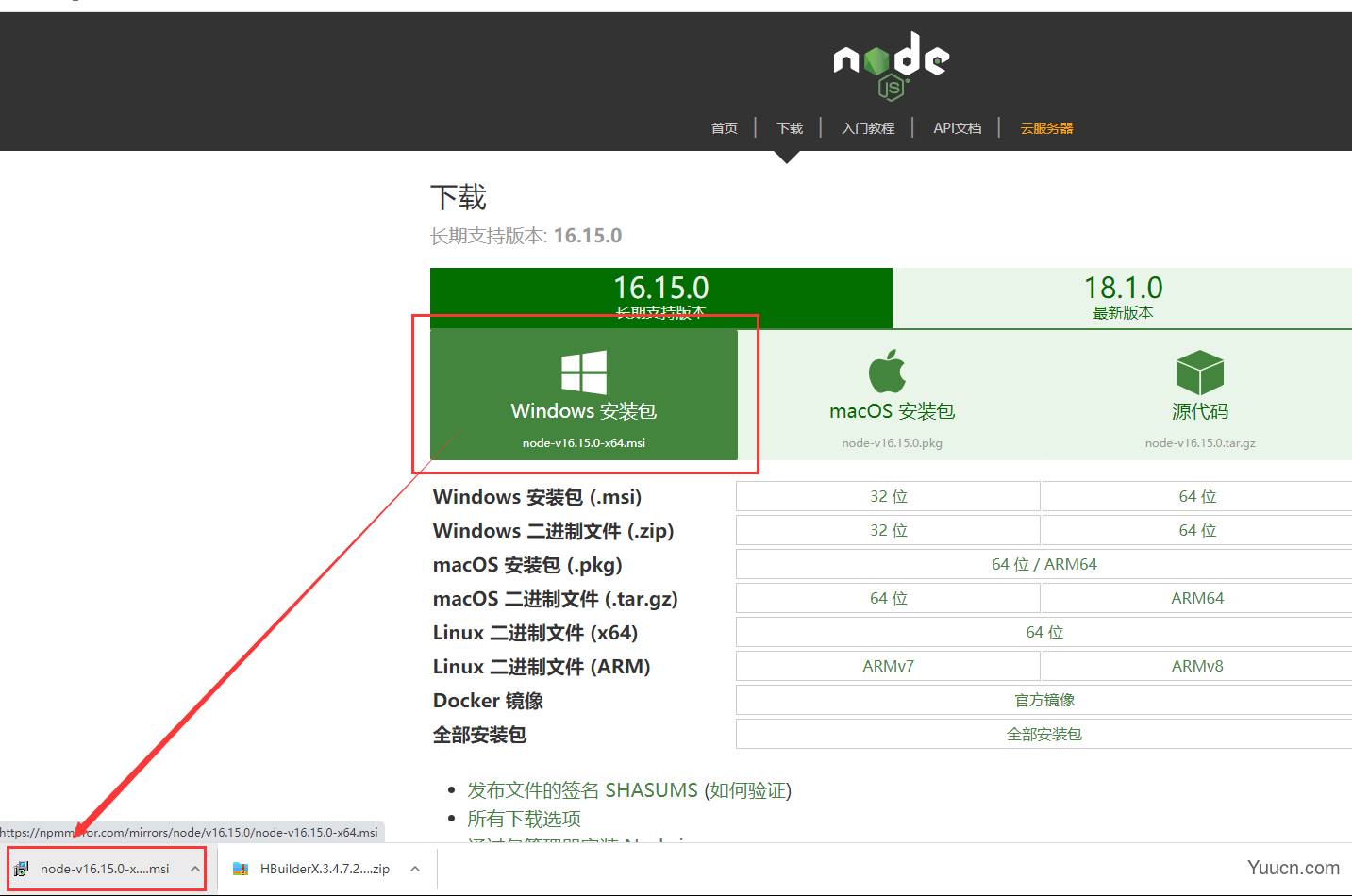Click the green cube source code icon
This screenshot has height=896, width=1352.
pos(1200,373)
